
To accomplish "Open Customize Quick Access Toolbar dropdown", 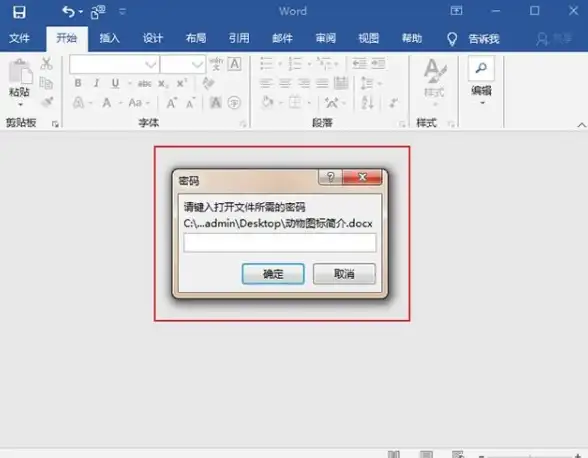I will [122, 12].
